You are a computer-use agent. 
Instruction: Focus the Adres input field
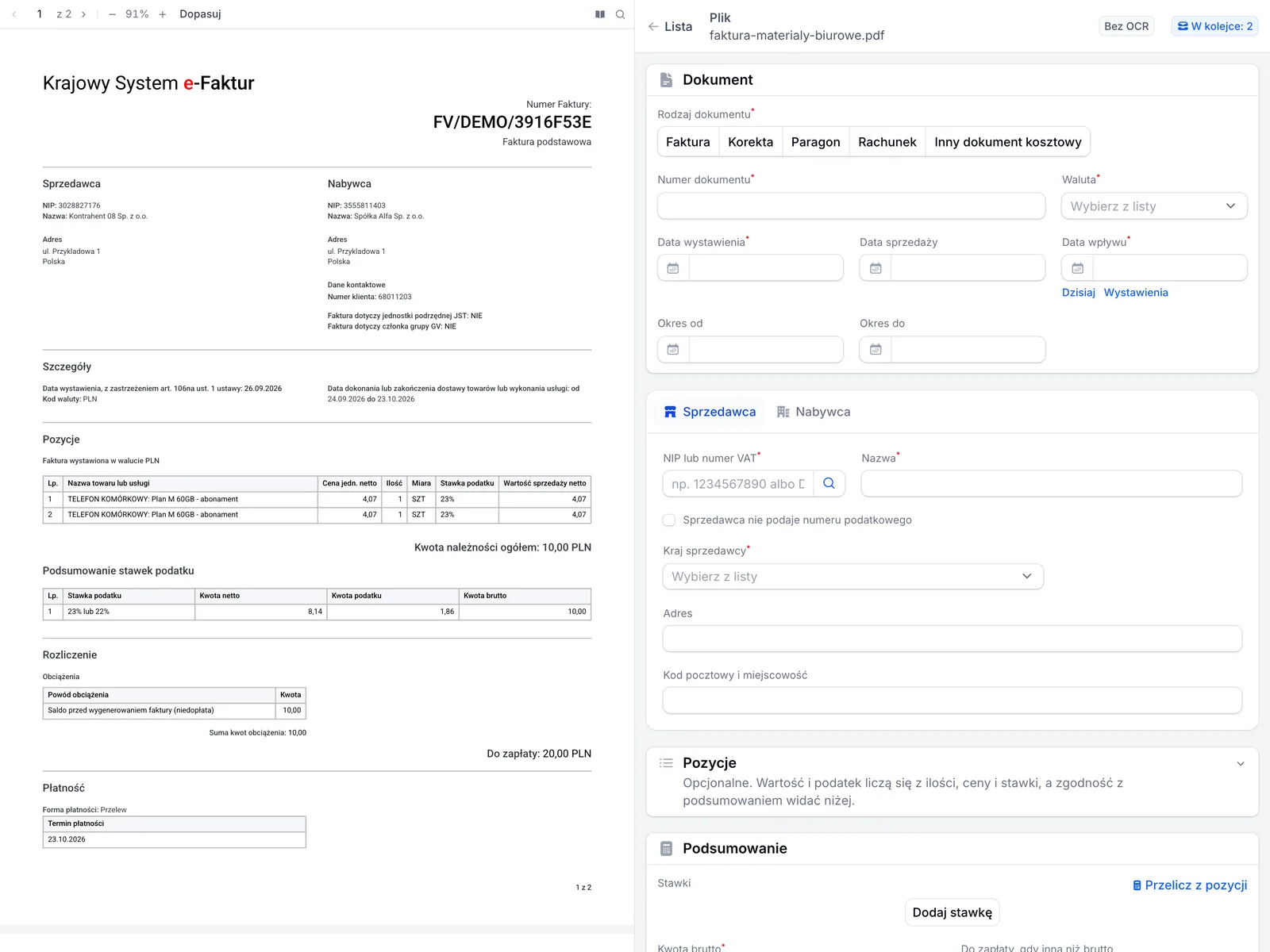(952, 639)
